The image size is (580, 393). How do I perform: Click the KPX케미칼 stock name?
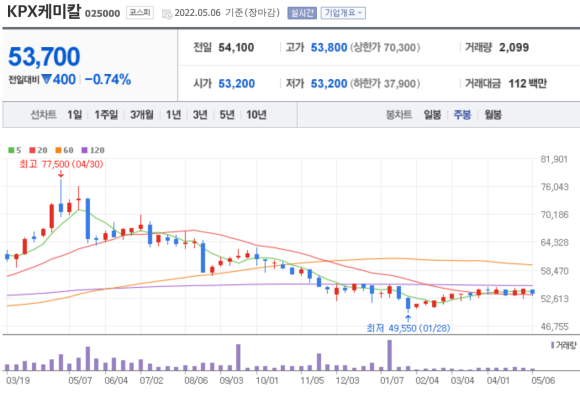[x=44, y=12]
